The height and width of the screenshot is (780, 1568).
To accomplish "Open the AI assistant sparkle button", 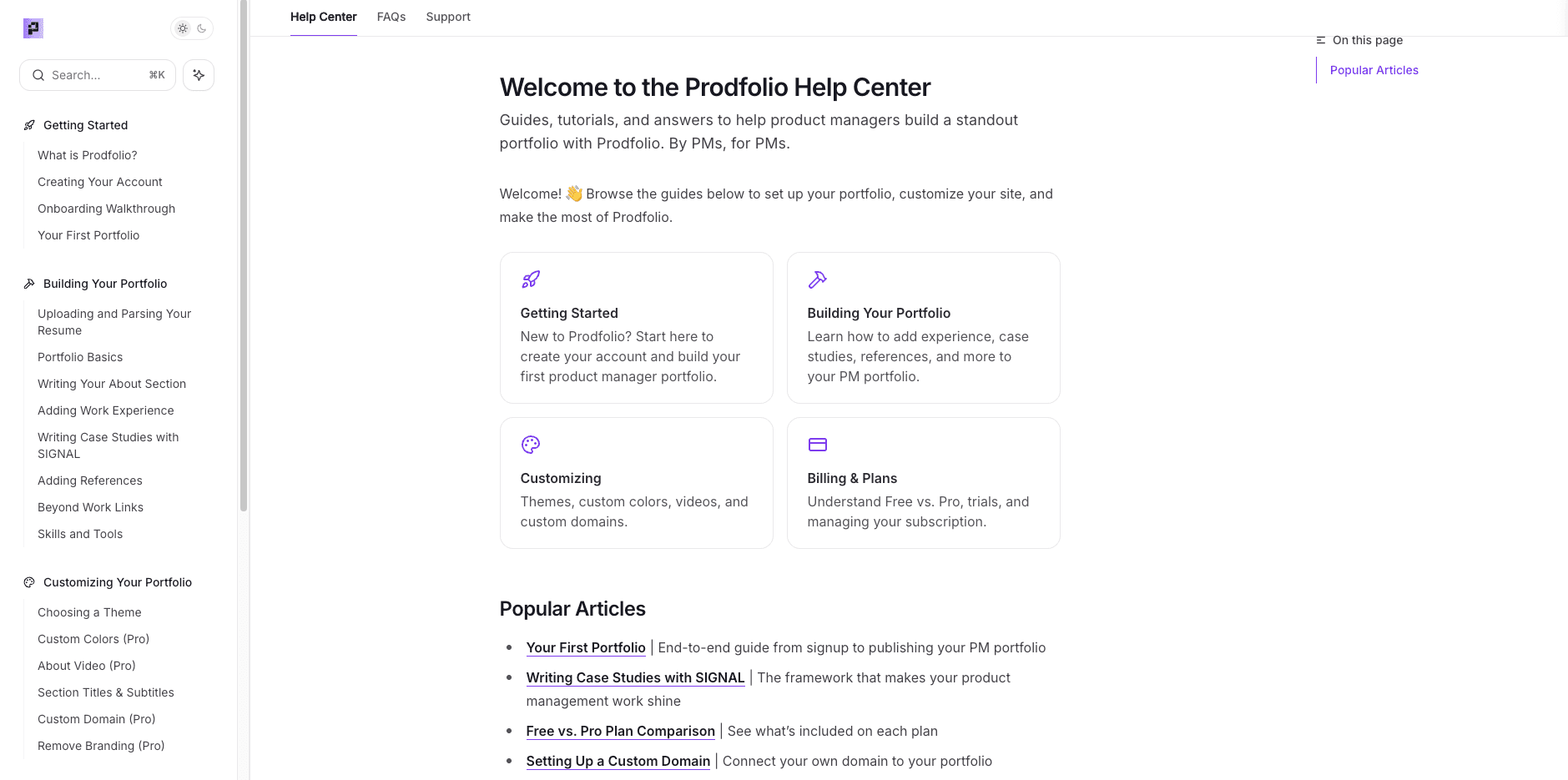I will tap(199, 75).
